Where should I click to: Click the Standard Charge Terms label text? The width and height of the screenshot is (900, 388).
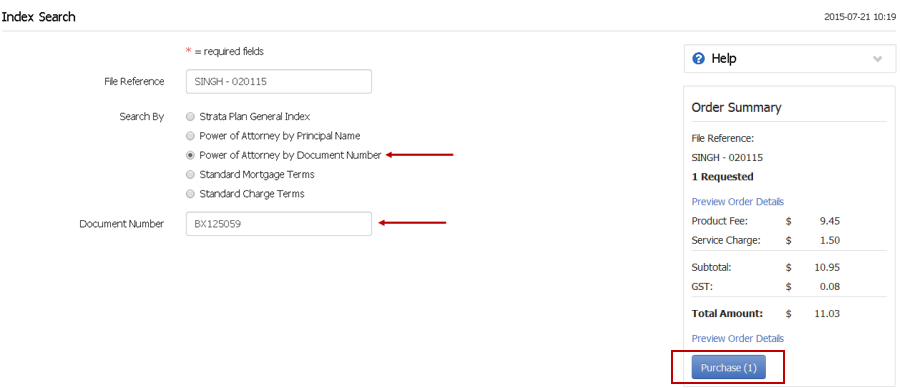click(252, 194)
